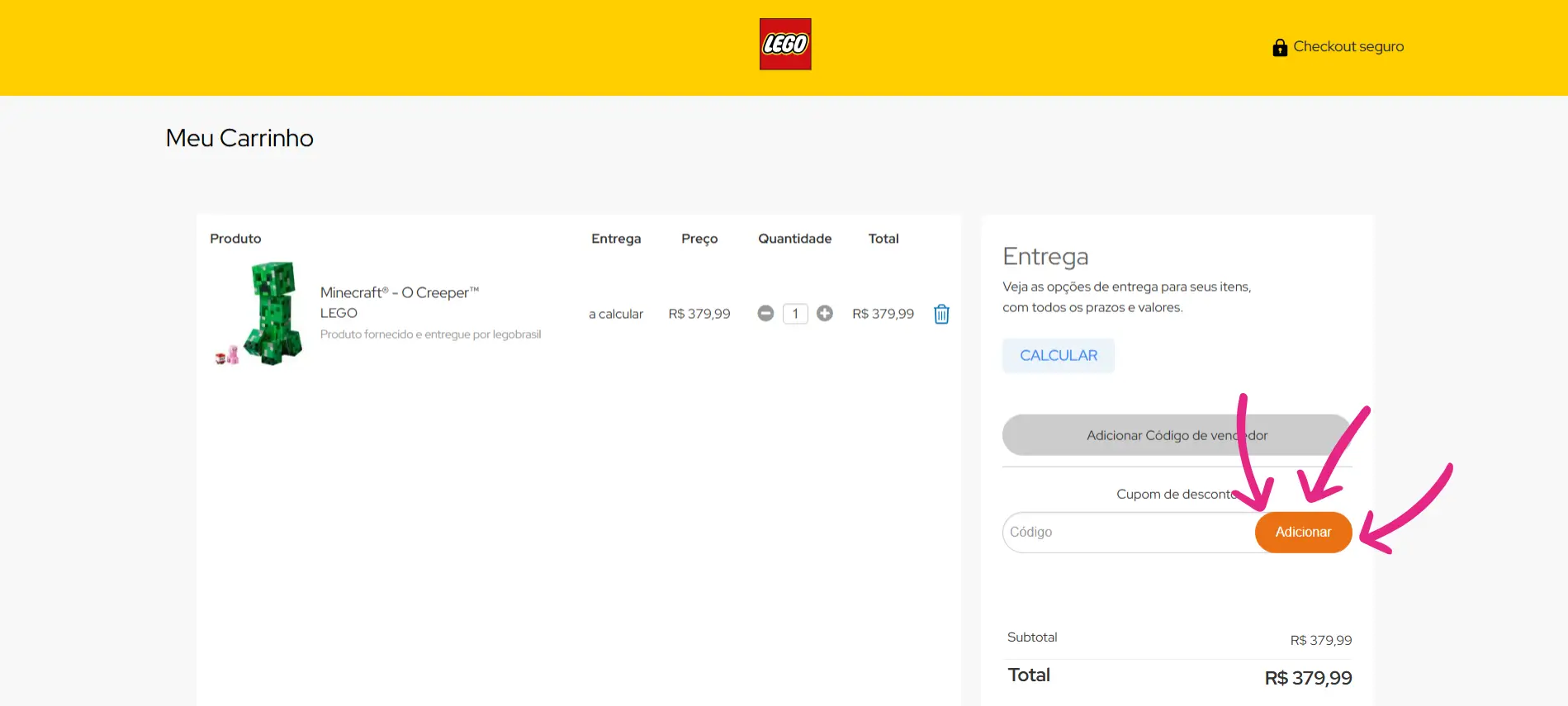Click the 'a calcular' delivery value
Viewport: 1568px width, 706px height.
(616, 314)
